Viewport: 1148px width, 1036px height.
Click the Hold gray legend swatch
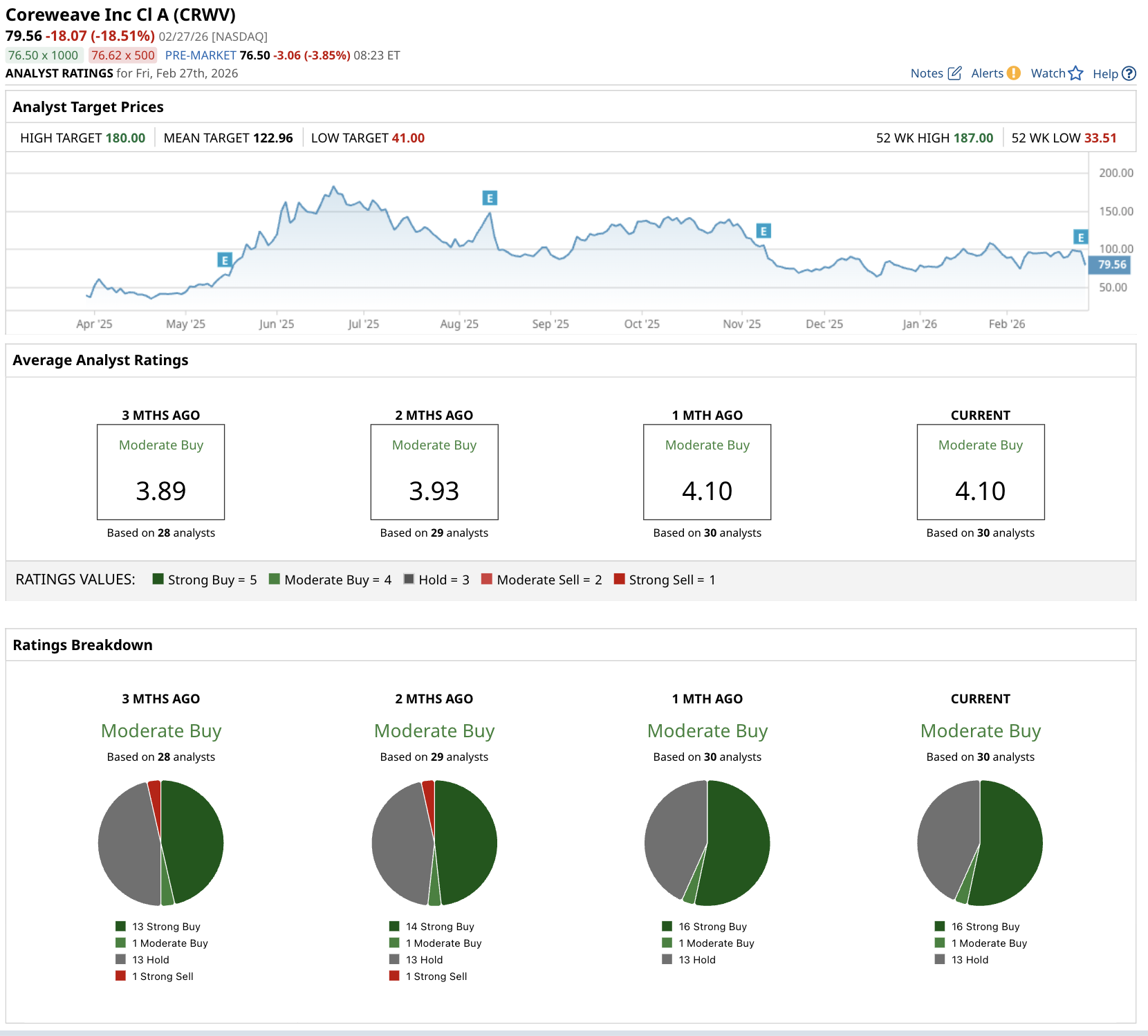409,580
